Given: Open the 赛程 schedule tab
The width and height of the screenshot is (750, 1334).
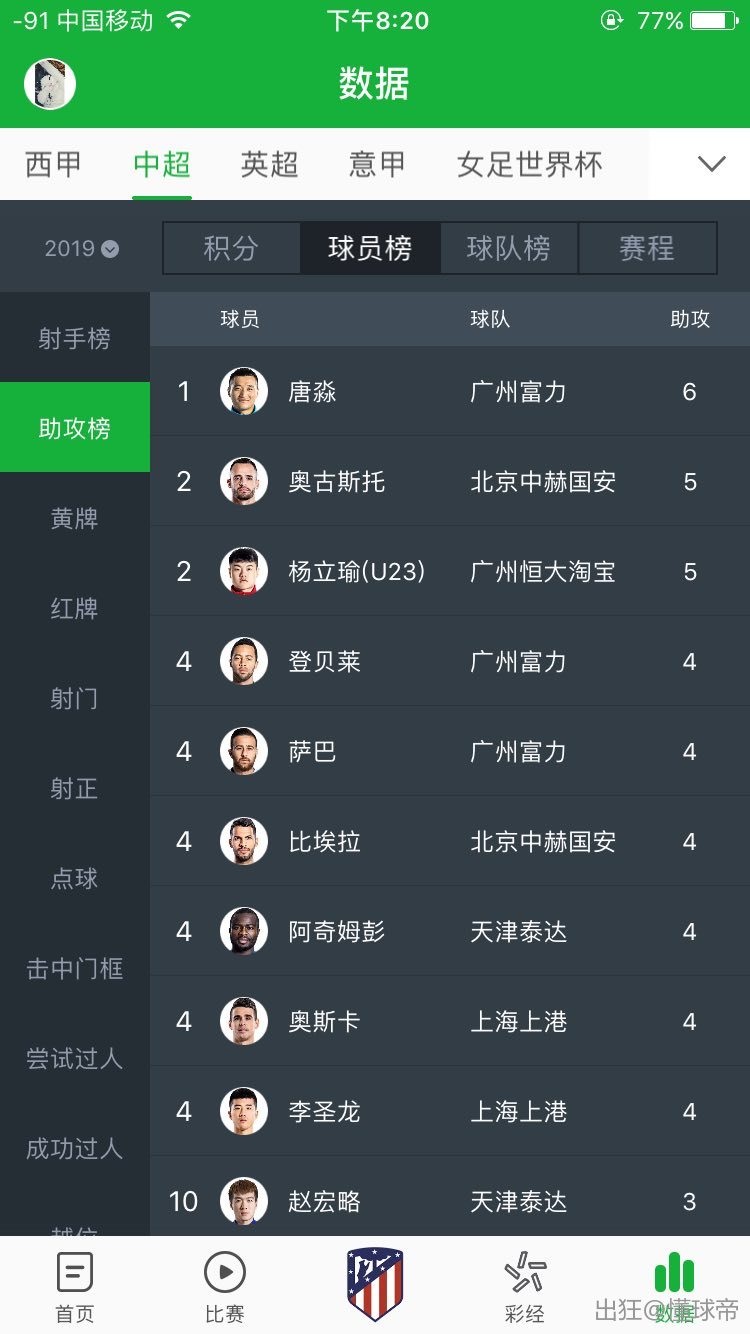Looking at the screenshot, I should (x=647, y=248).
